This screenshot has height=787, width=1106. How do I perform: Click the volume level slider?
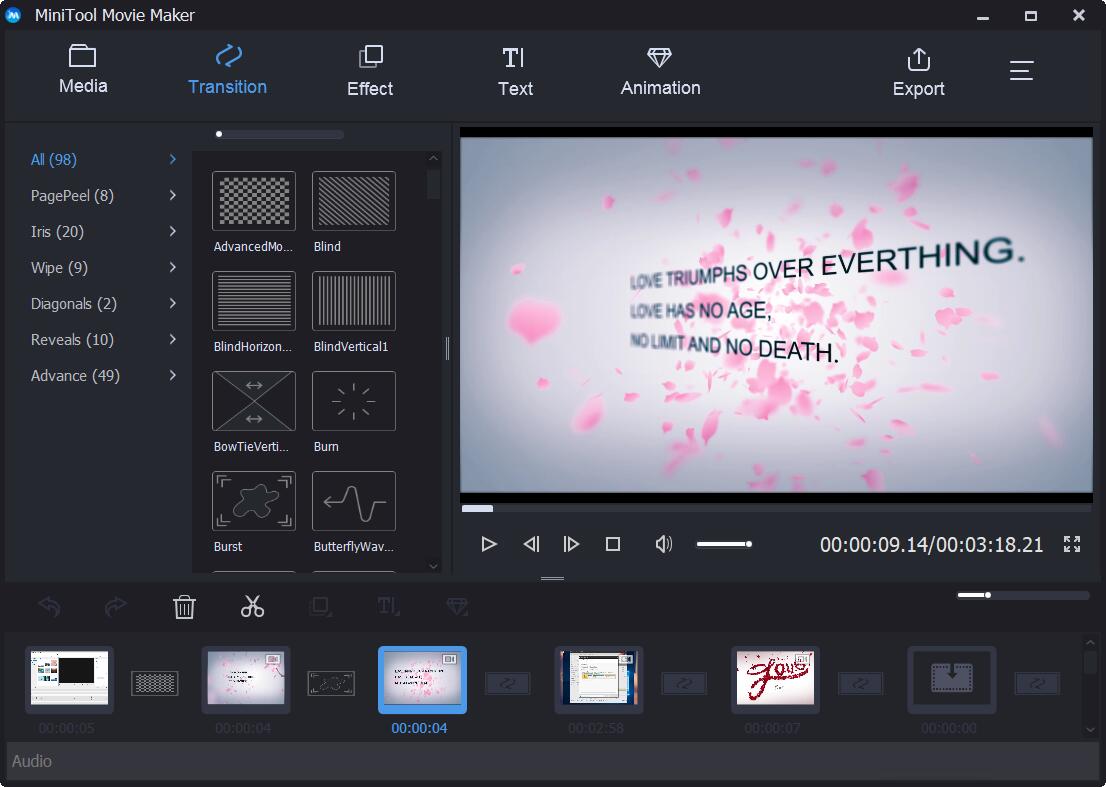click(724, 544)
